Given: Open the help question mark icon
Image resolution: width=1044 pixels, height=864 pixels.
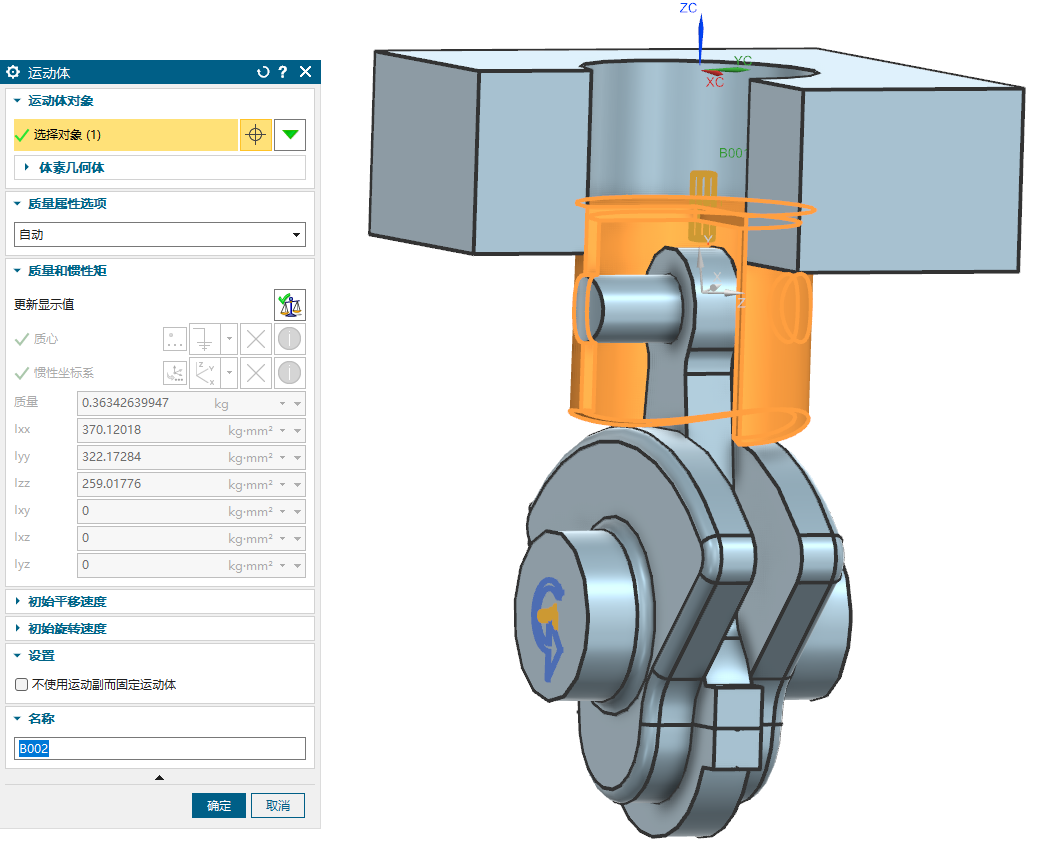Looking at the screenshot, I should [x=283, y=72].
